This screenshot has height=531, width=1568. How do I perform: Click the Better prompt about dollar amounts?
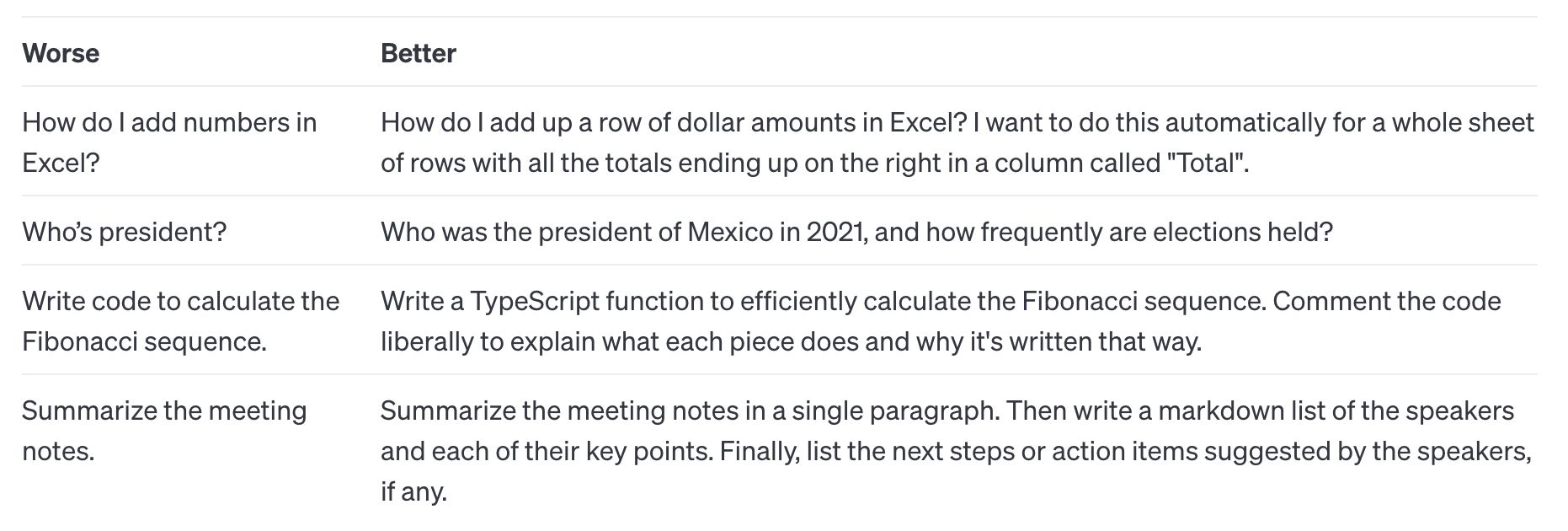point(957,142)
